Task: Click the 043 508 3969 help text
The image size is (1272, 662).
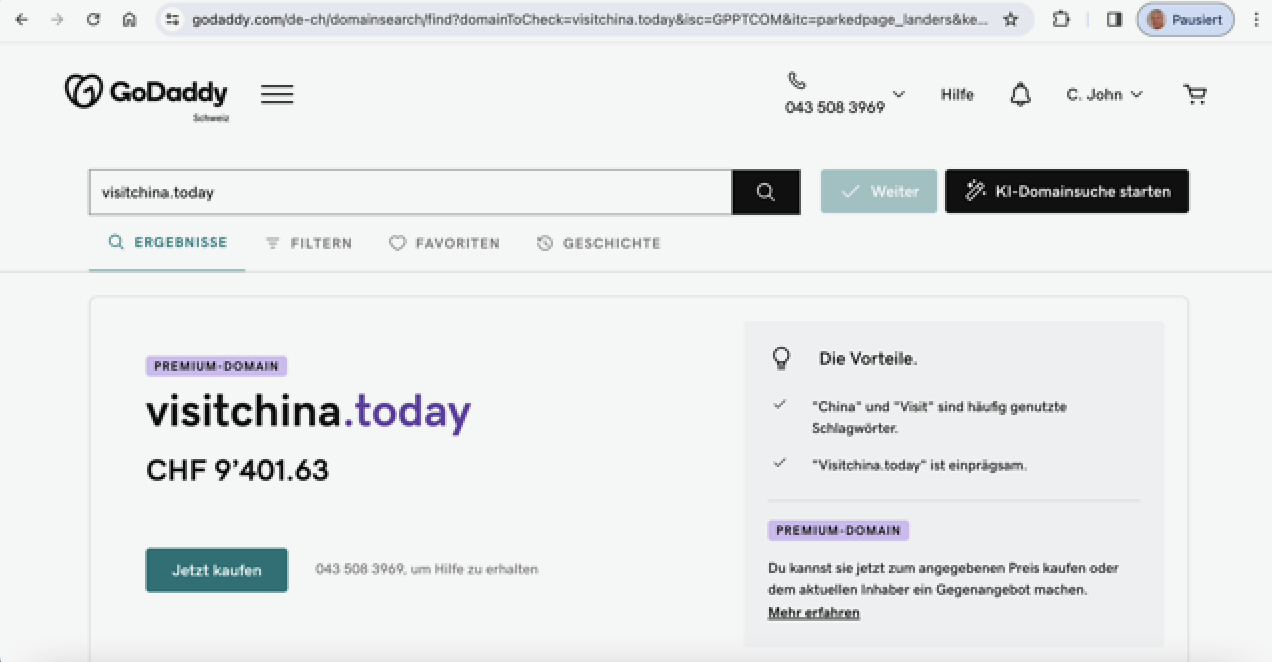Action: 427,570
